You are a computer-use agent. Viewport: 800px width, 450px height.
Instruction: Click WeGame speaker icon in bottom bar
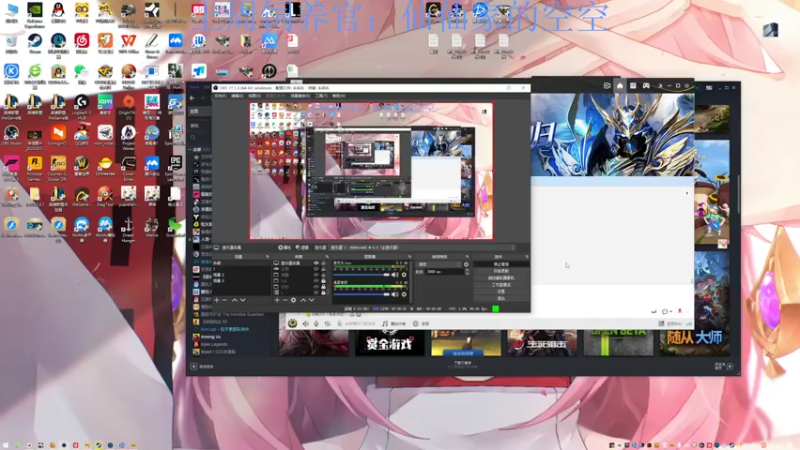tap(306, 323)
